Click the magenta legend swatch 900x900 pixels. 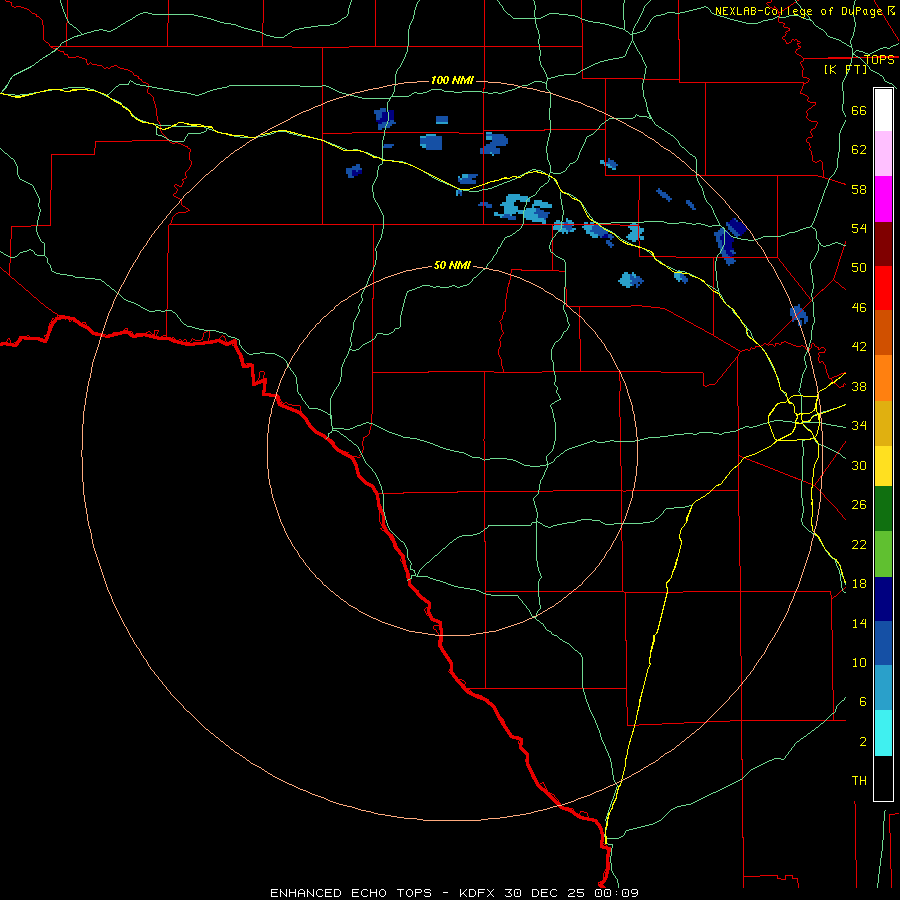click(883, 199)
